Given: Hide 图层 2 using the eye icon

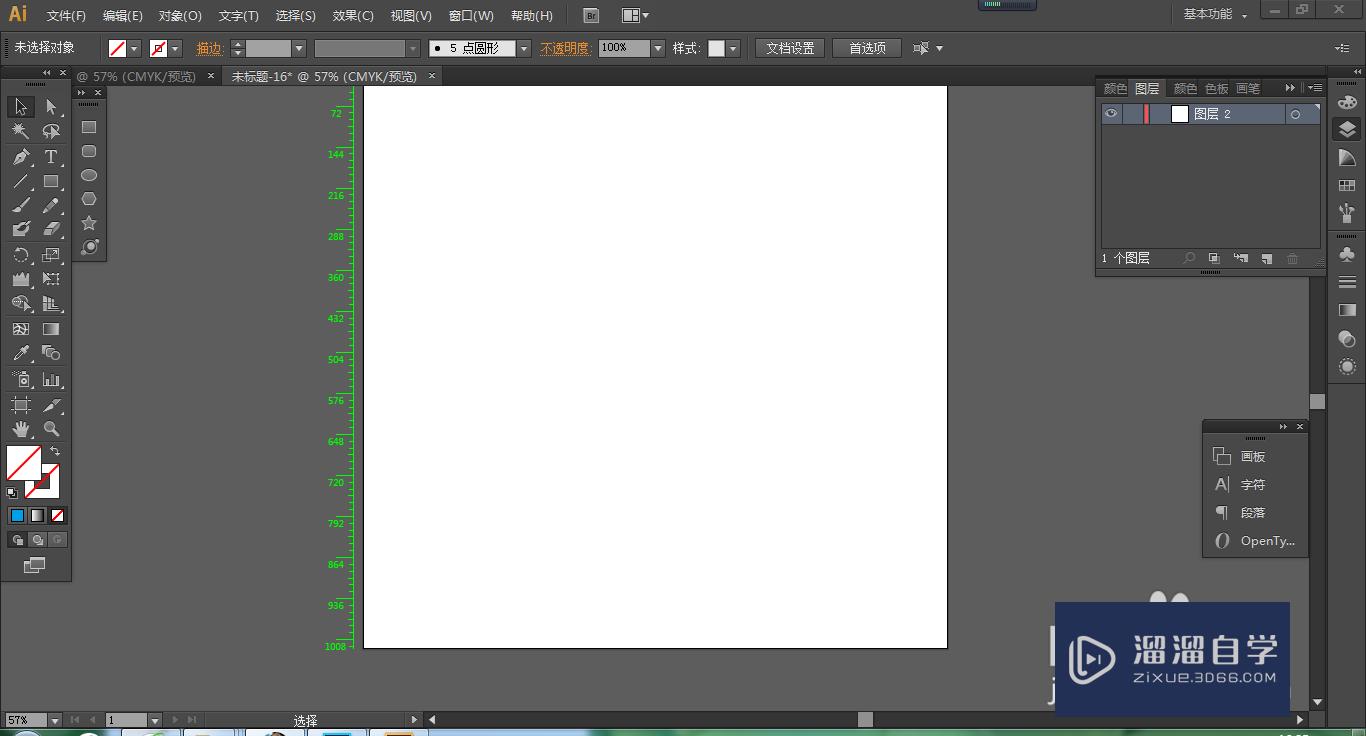Looking at the screenshot, I should click(x=1111, y=114).
